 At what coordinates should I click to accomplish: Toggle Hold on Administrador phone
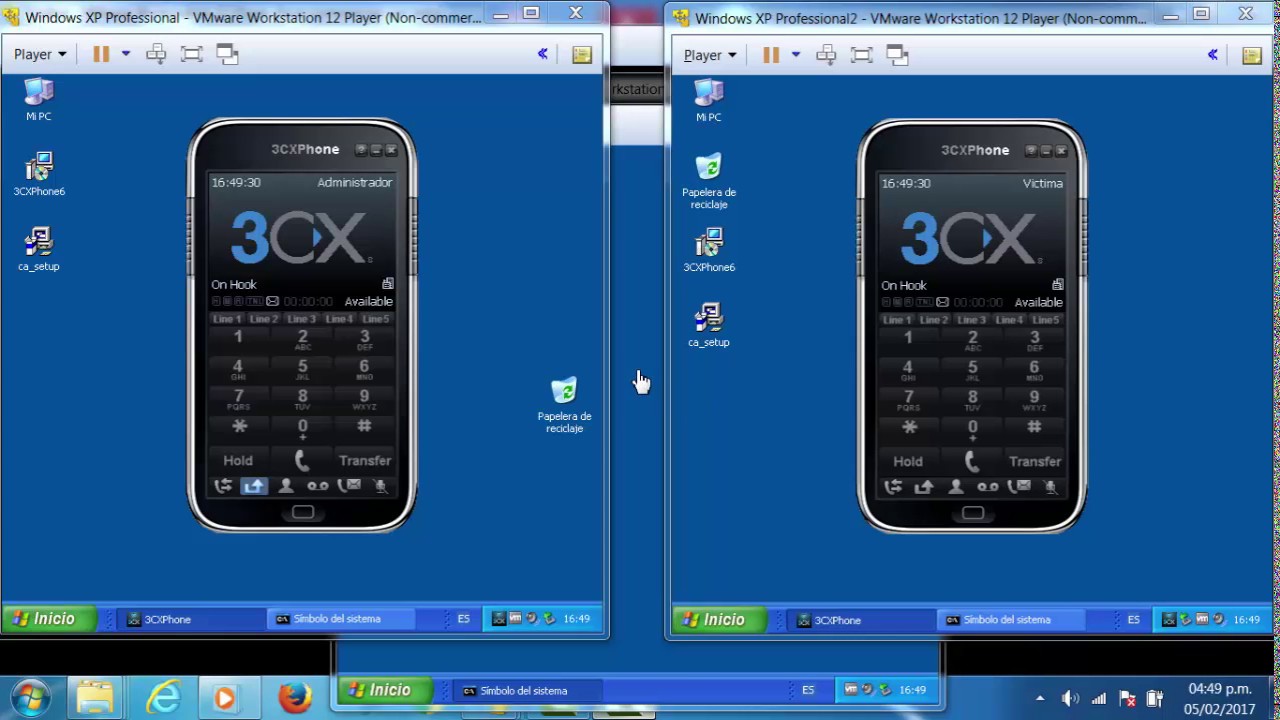[x=238, y=460]
